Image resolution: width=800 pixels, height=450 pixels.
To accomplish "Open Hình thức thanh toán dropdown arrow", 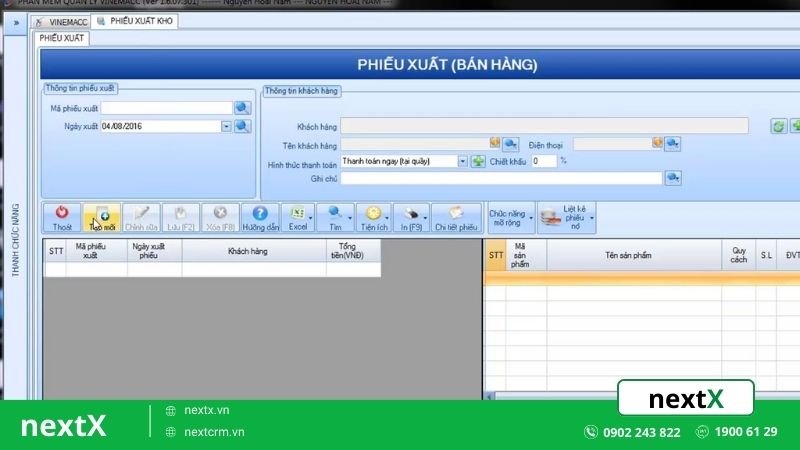I will pyautogui.click(x=462, y=162).
